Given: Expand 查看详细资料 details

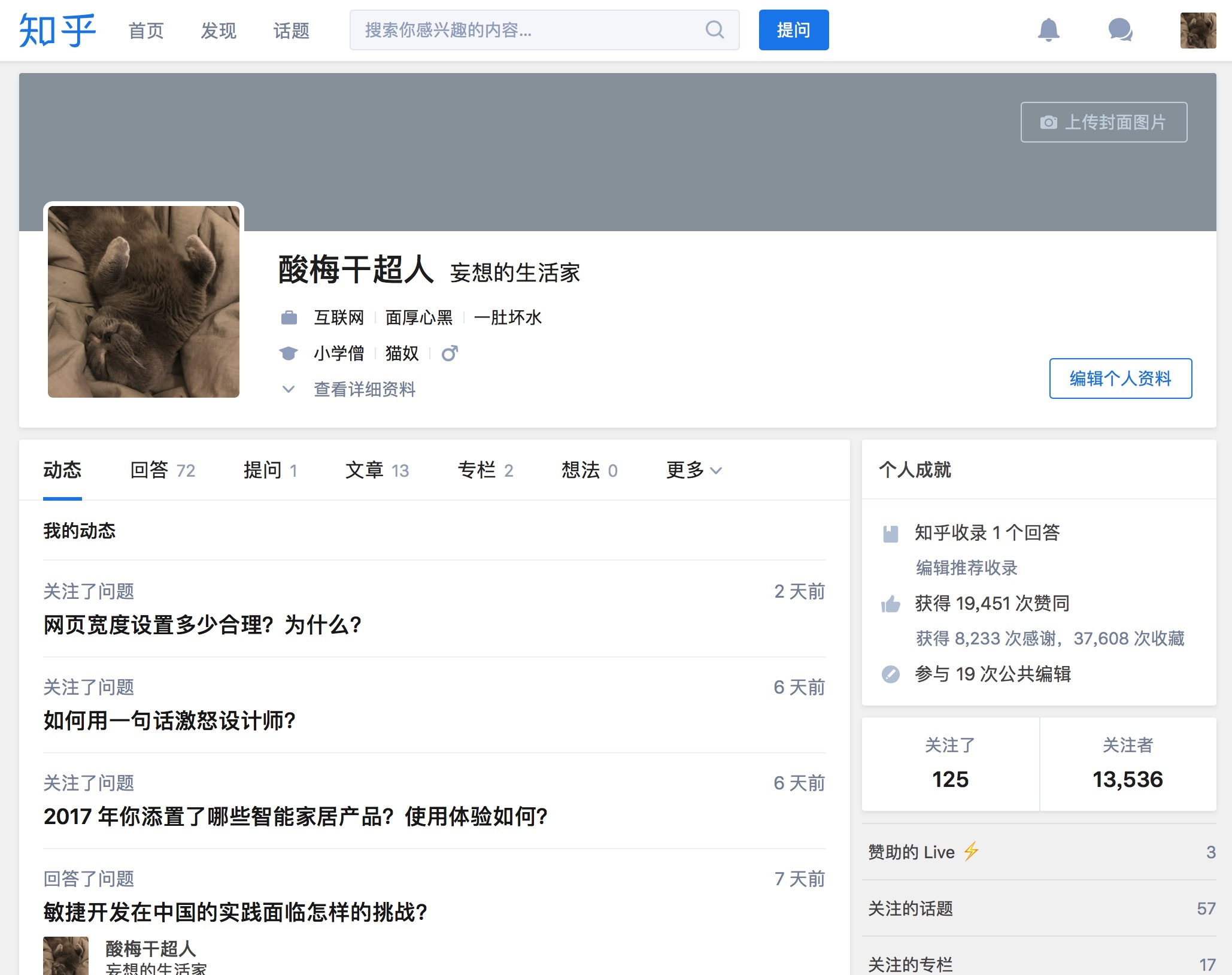Looking at the screenshot, I should click(364, 389).
